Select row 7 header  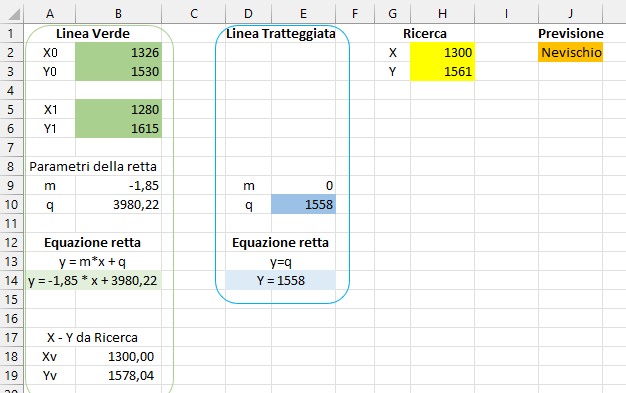[x=11, y=147]
